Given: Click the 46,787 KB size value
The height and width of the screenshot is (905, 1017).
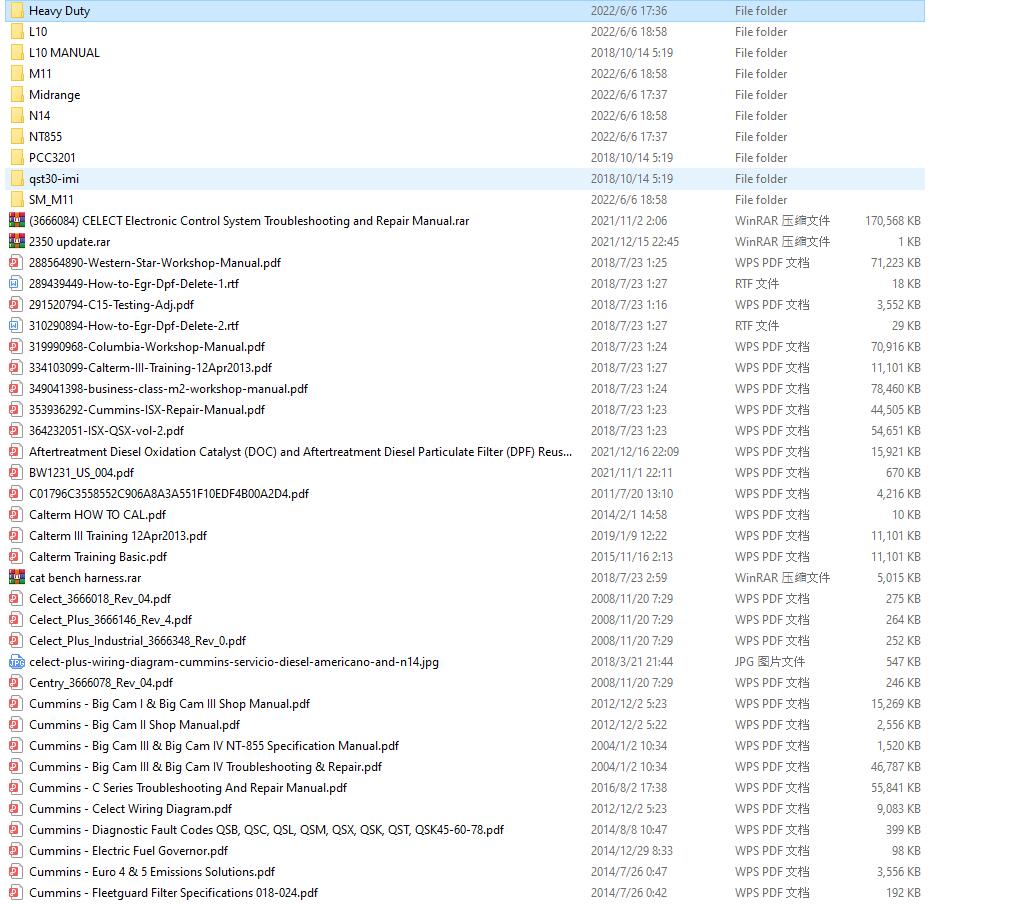Looking at the screenshot, I should [896, 767].
